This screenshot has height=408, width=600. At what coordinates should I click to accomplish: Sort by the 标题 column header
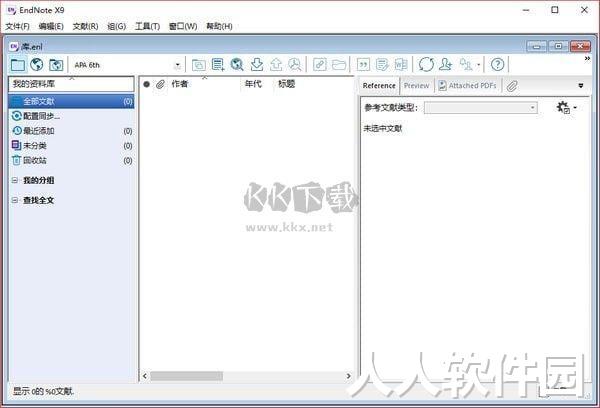(287, 84)
